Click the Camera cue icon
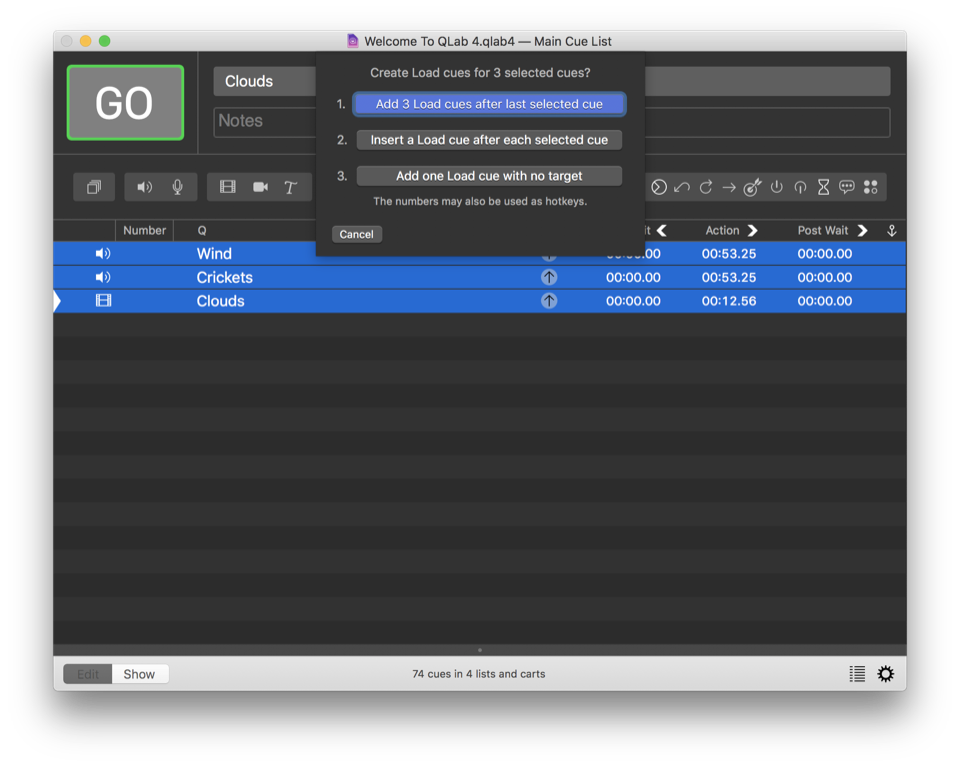The height and width of the screenshot is (767, 960). [260, 187]
